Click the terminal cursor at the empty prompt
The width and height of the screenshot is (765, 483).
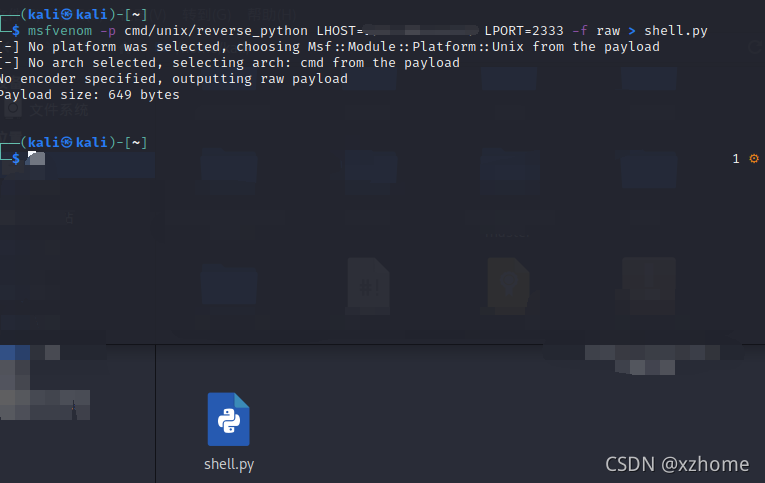pyautogui.click(x=36, y=158)
